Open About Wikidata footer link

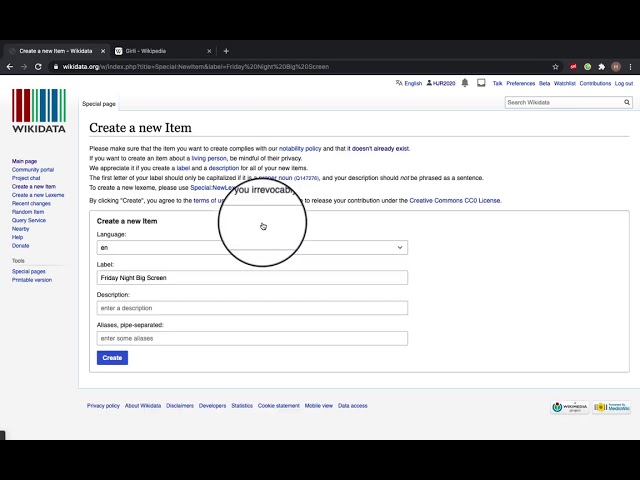[143, 406]
